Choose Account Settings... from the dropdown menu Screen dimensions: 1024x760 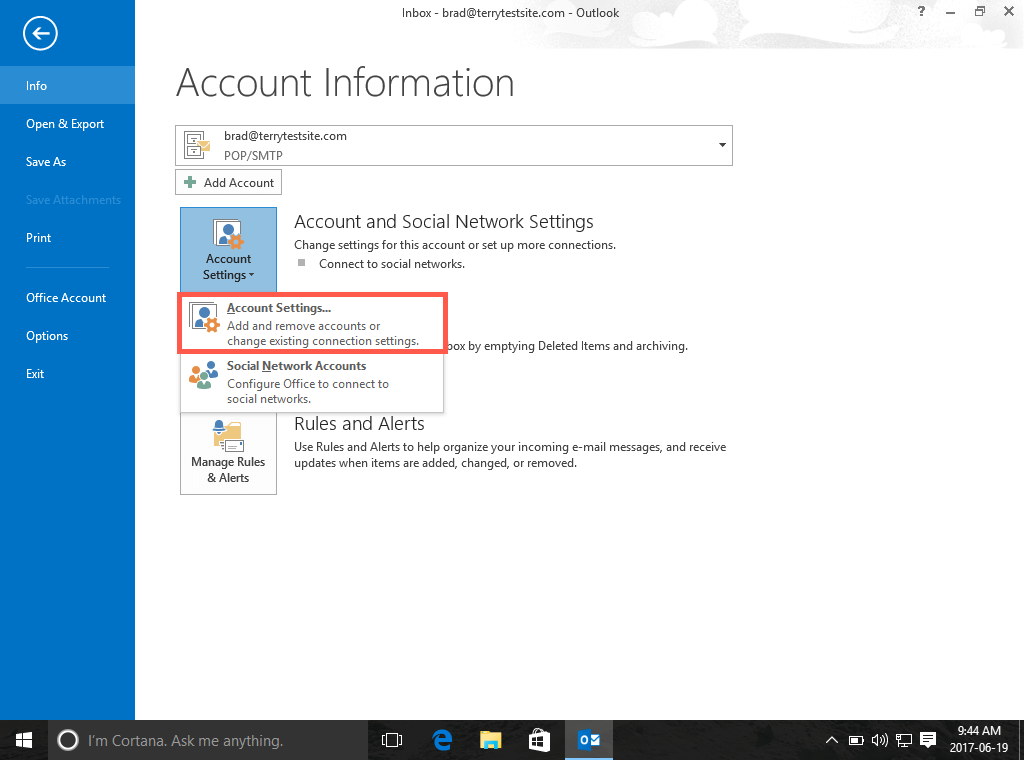(x=312, y=324)
